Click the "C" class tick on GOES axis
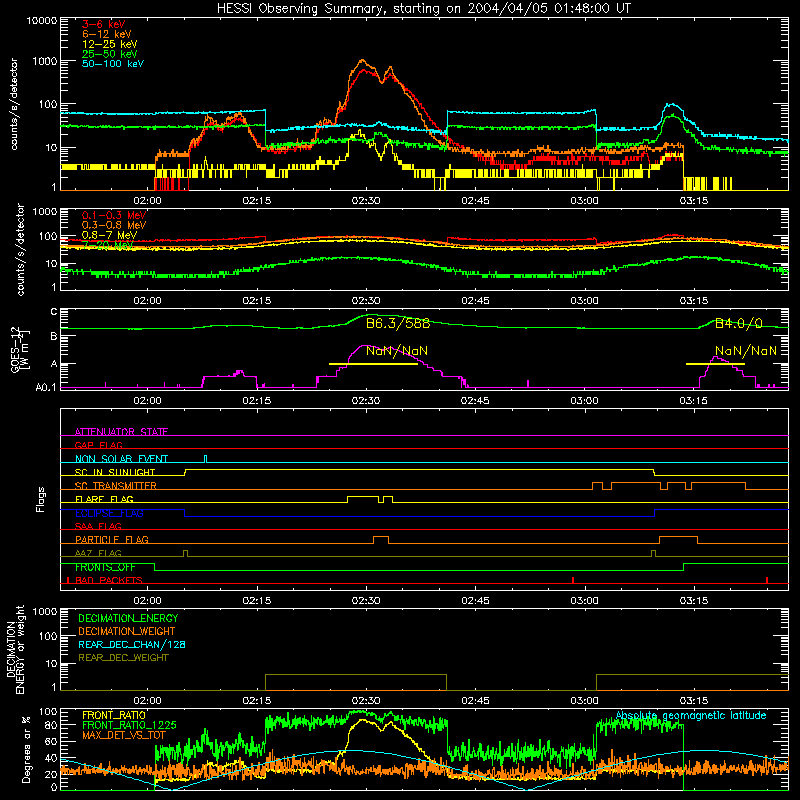Image resolution: width=800 pixels, height=800 pixels. (x=54, y=312)
